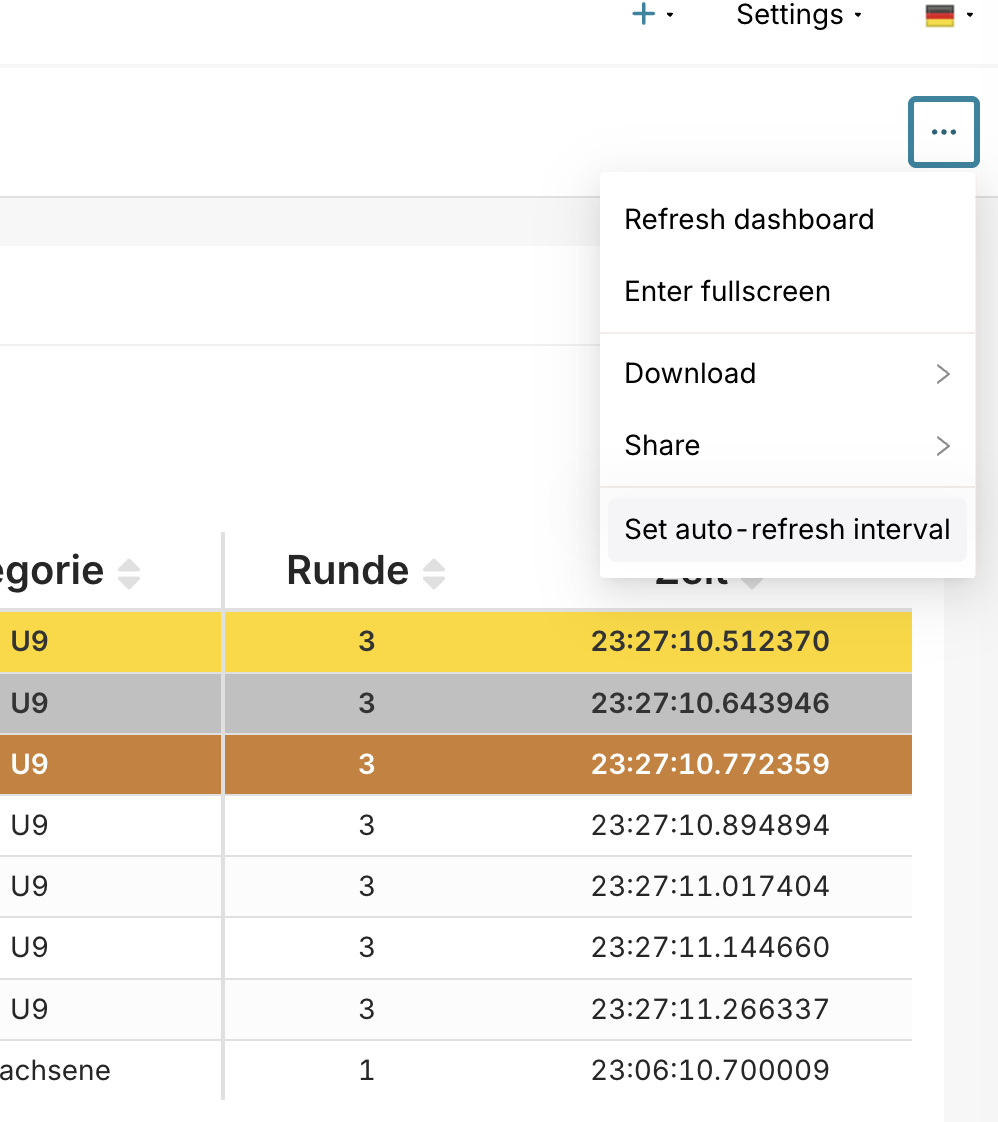The width and height of the screenshot is (998, 1122).
Task: Change language via the German flag icon
Action: click(941, 15)
